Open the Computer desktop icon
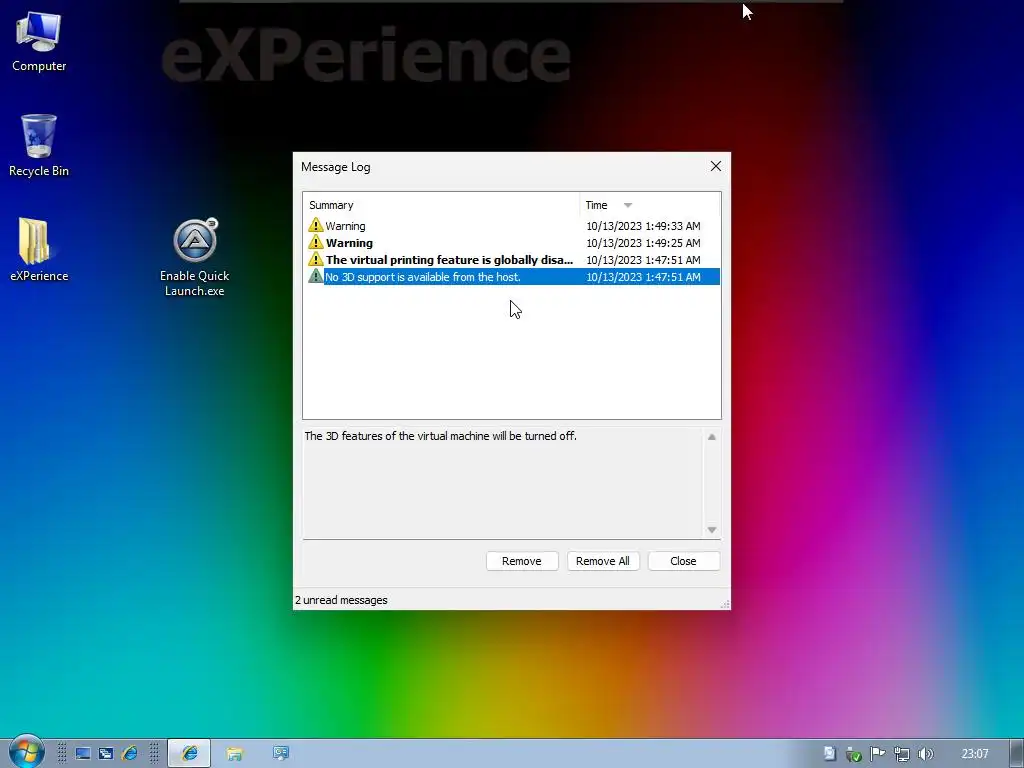The image size is (1024, 768). (39, 40)
